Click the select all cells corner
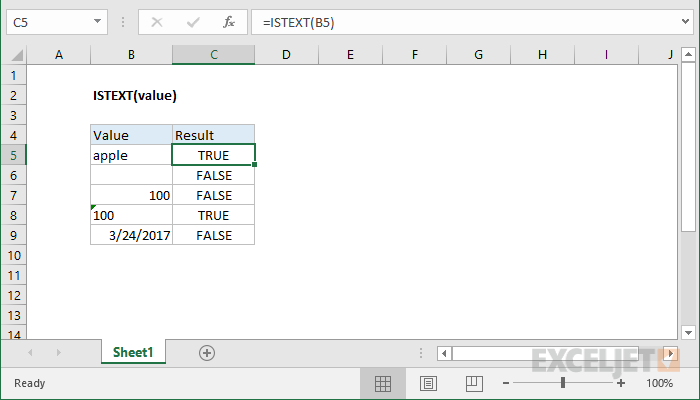 [13, 54]
